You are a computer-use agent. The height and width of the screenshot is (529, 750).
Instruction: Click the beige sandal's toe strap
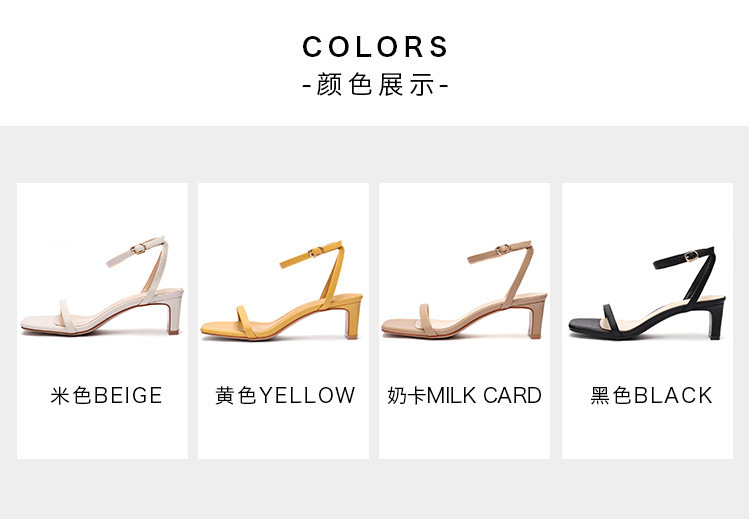(x=64, y=317)
